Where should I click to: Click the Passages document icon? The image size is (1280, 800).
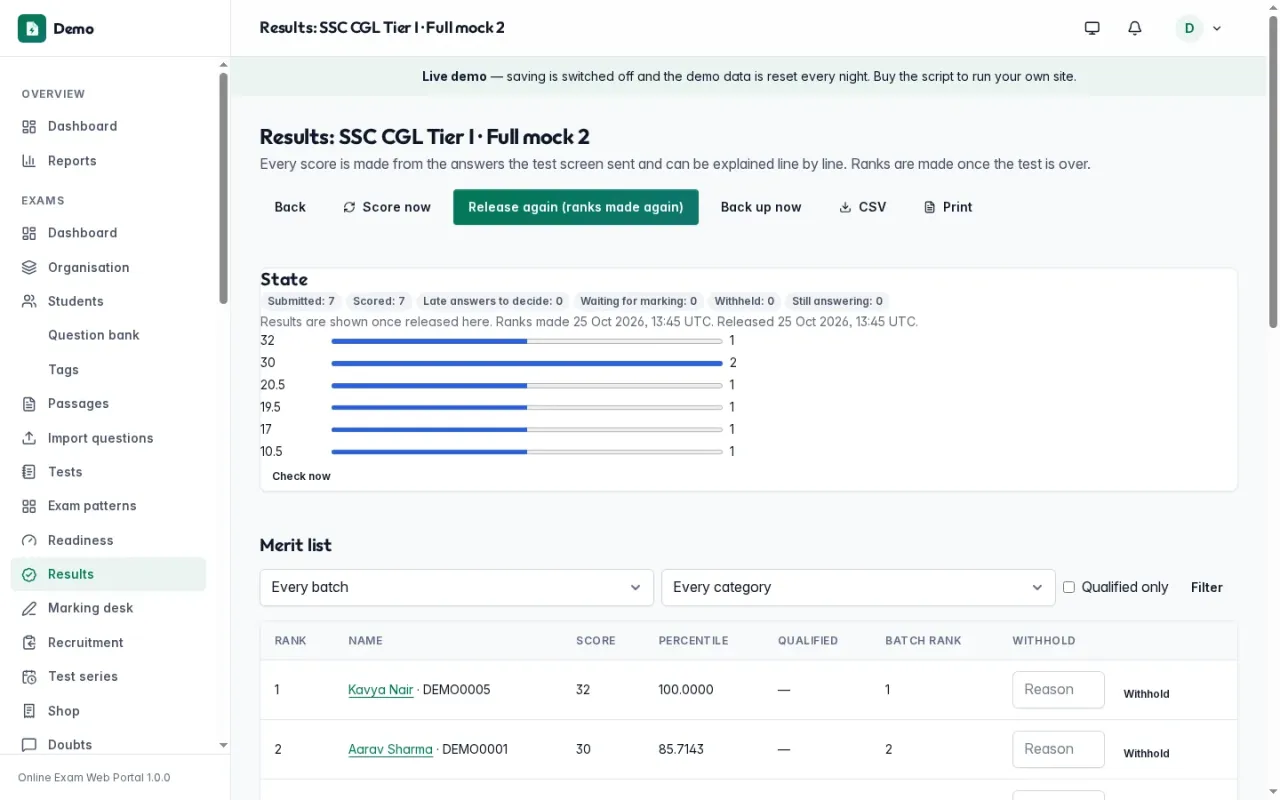29,404
